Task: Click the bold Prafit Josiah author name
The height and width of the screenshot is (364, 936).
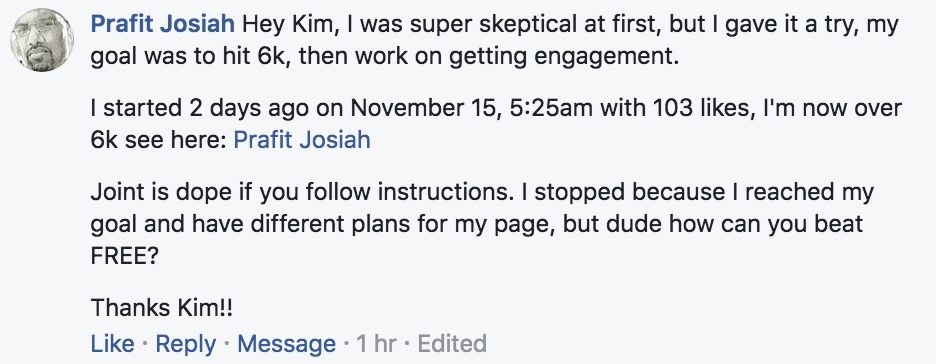Action: (x=162, y=26)
